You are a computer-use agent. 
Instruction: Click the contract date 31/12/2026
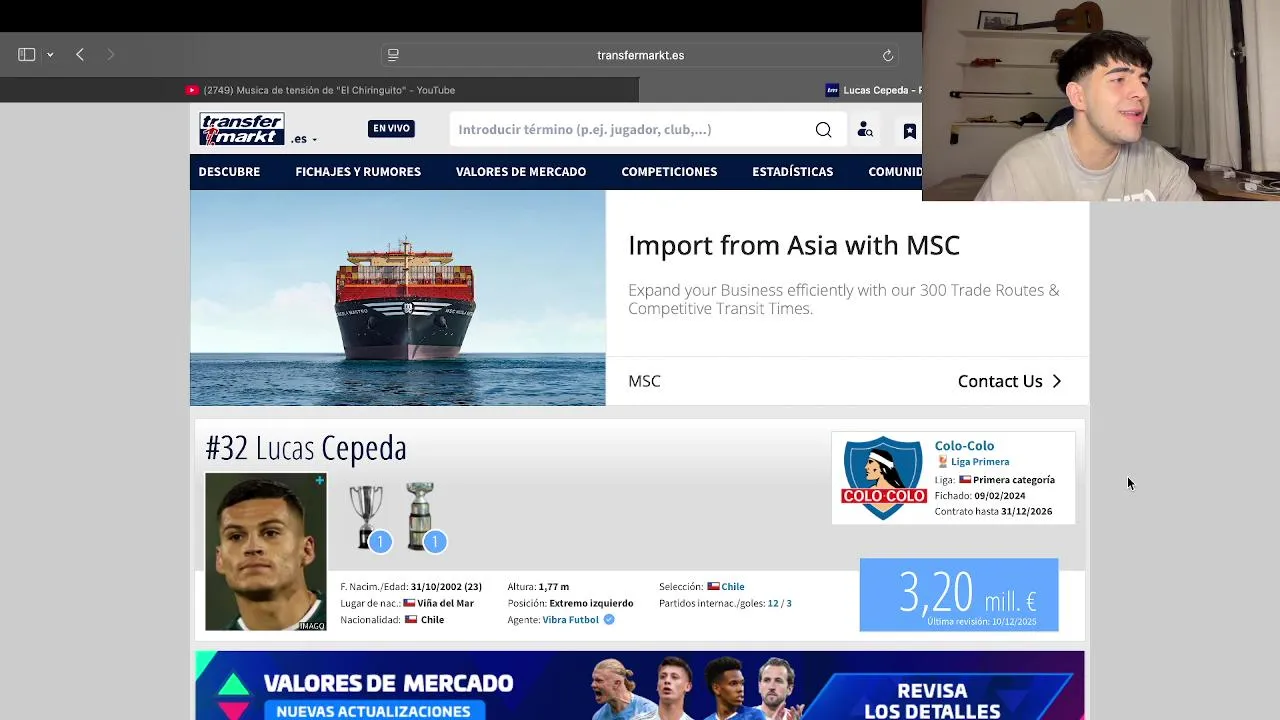pos(1027,511)
